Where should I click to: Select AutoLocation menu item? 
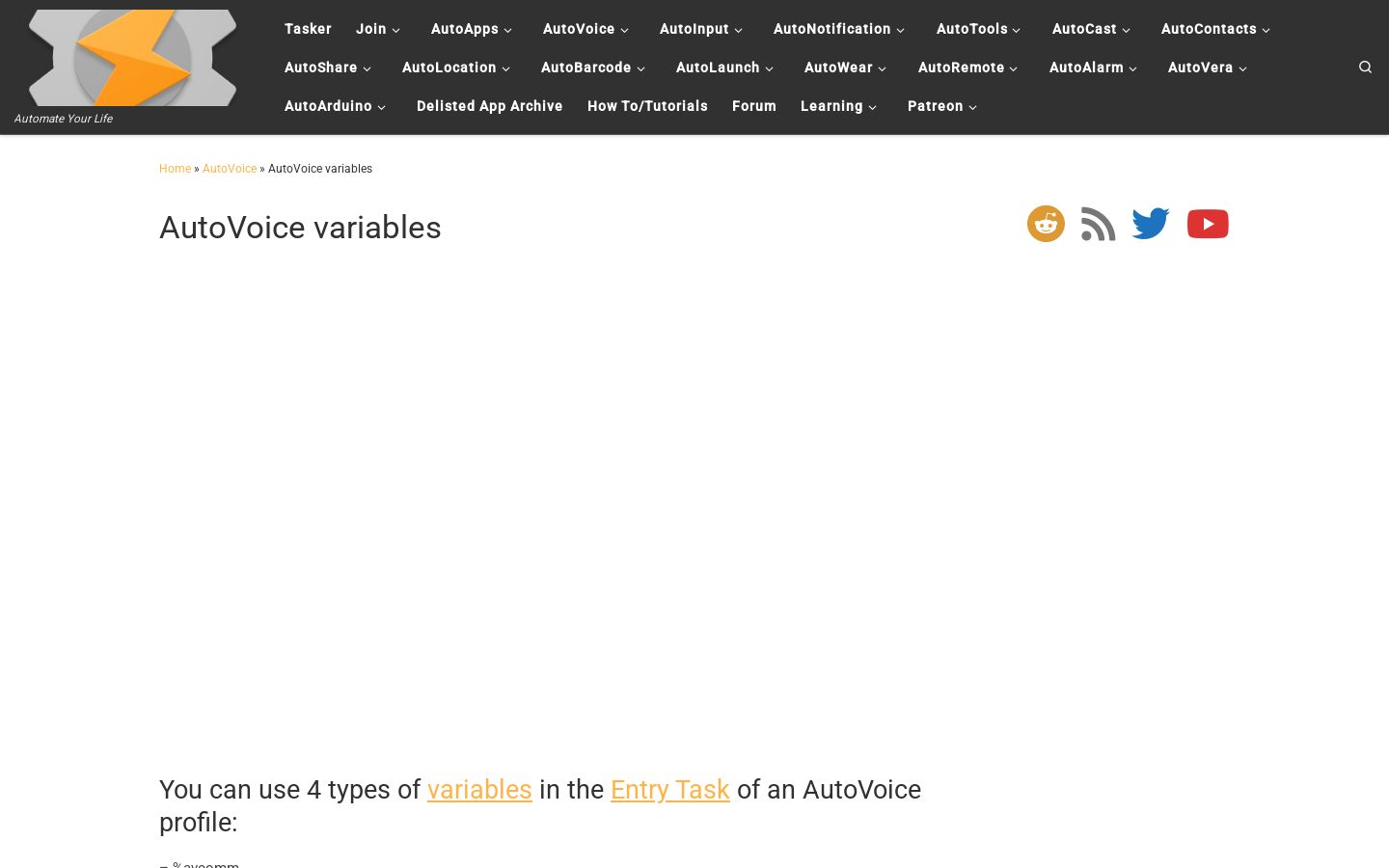(449, 68)
